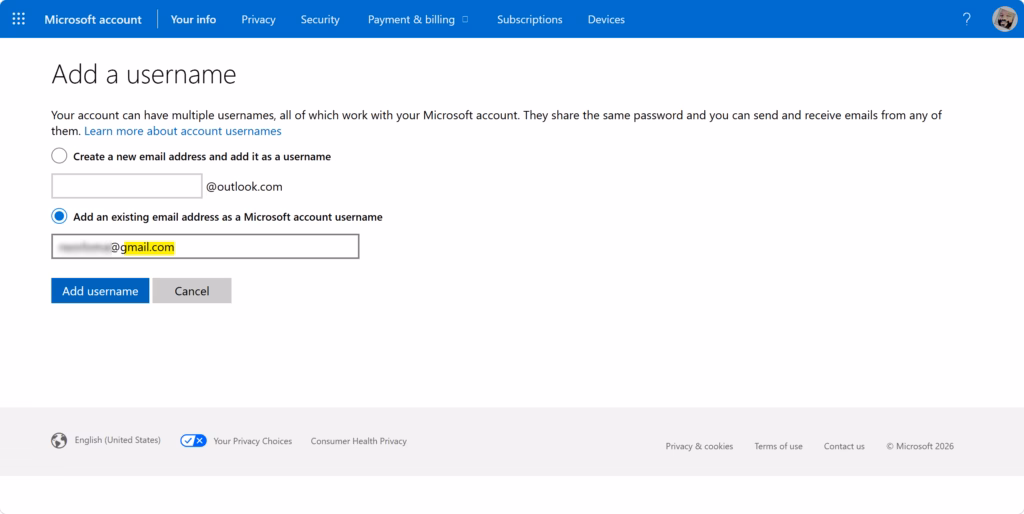This screenshot has height=514, width=1024.
Task: Switch to the Security tab
Action: [x=320, y=20]
